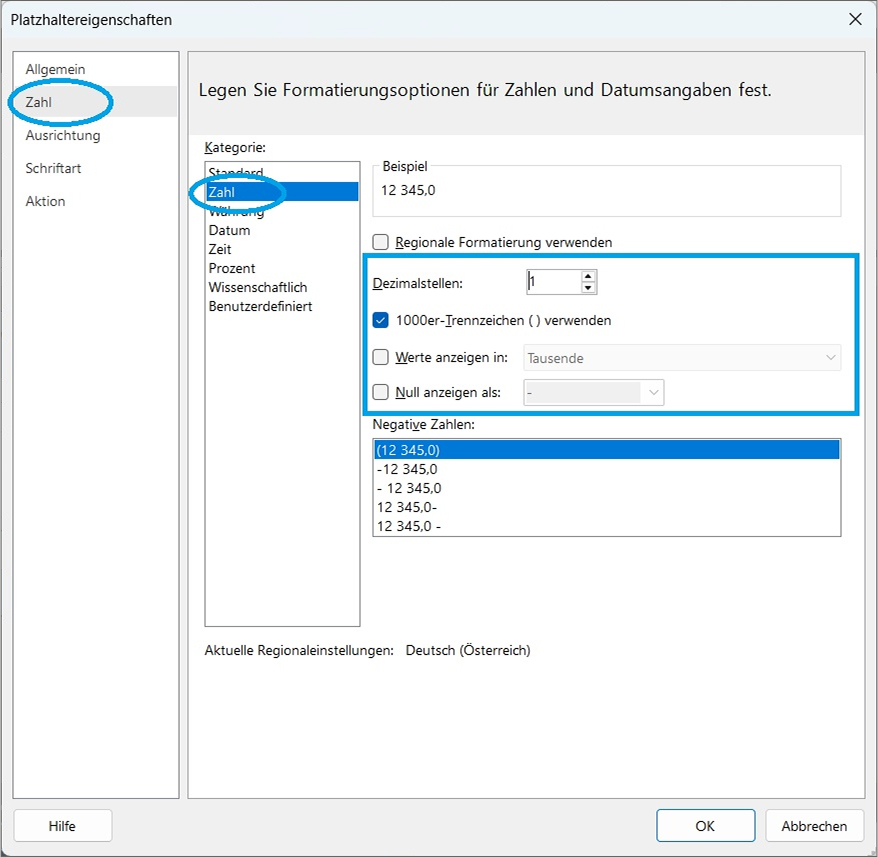Select Prozent in the Kategorie list

(232, 268)
